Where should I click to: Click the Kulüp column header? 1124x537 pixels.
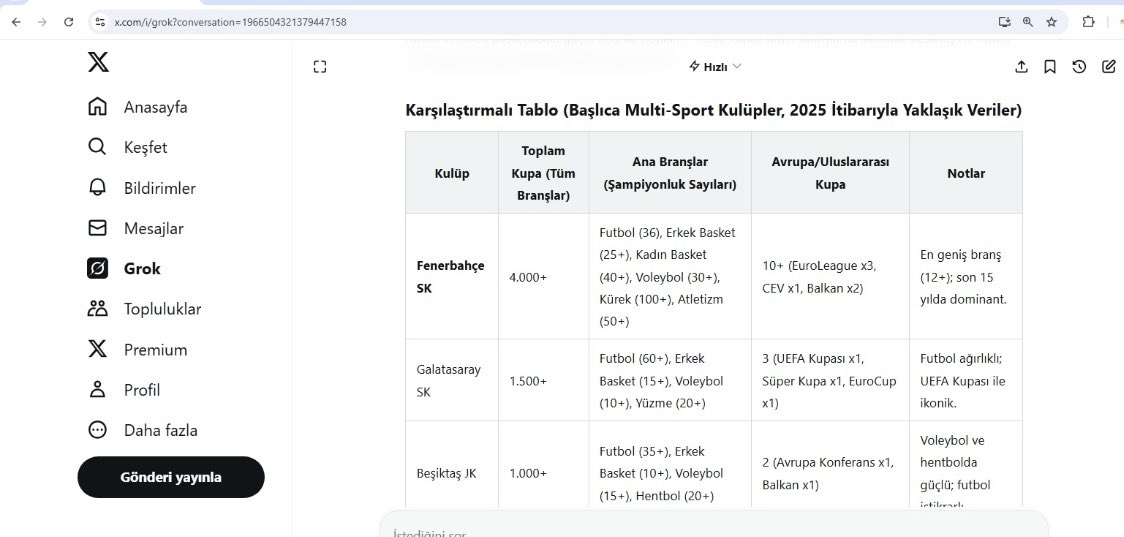pos(452,173)
